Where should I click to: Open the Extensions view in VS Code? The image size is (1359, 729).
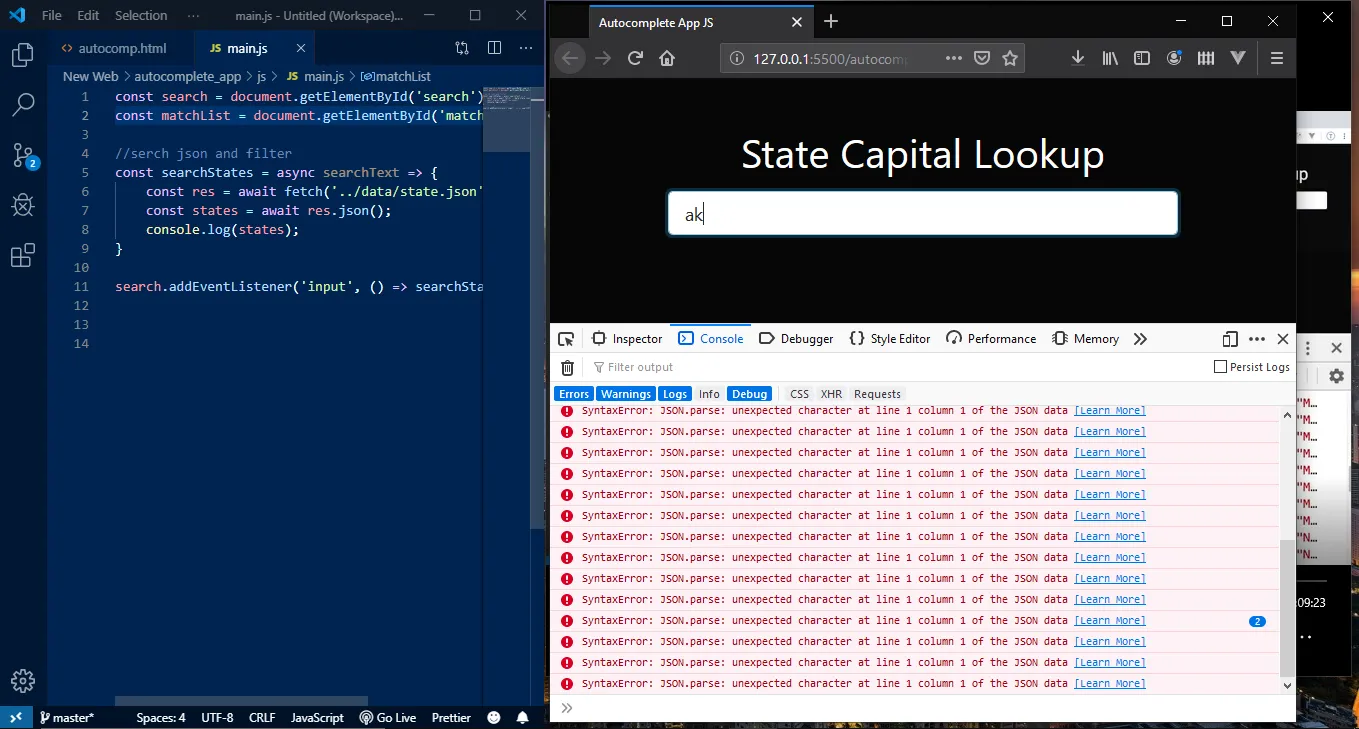pos(22,256)
